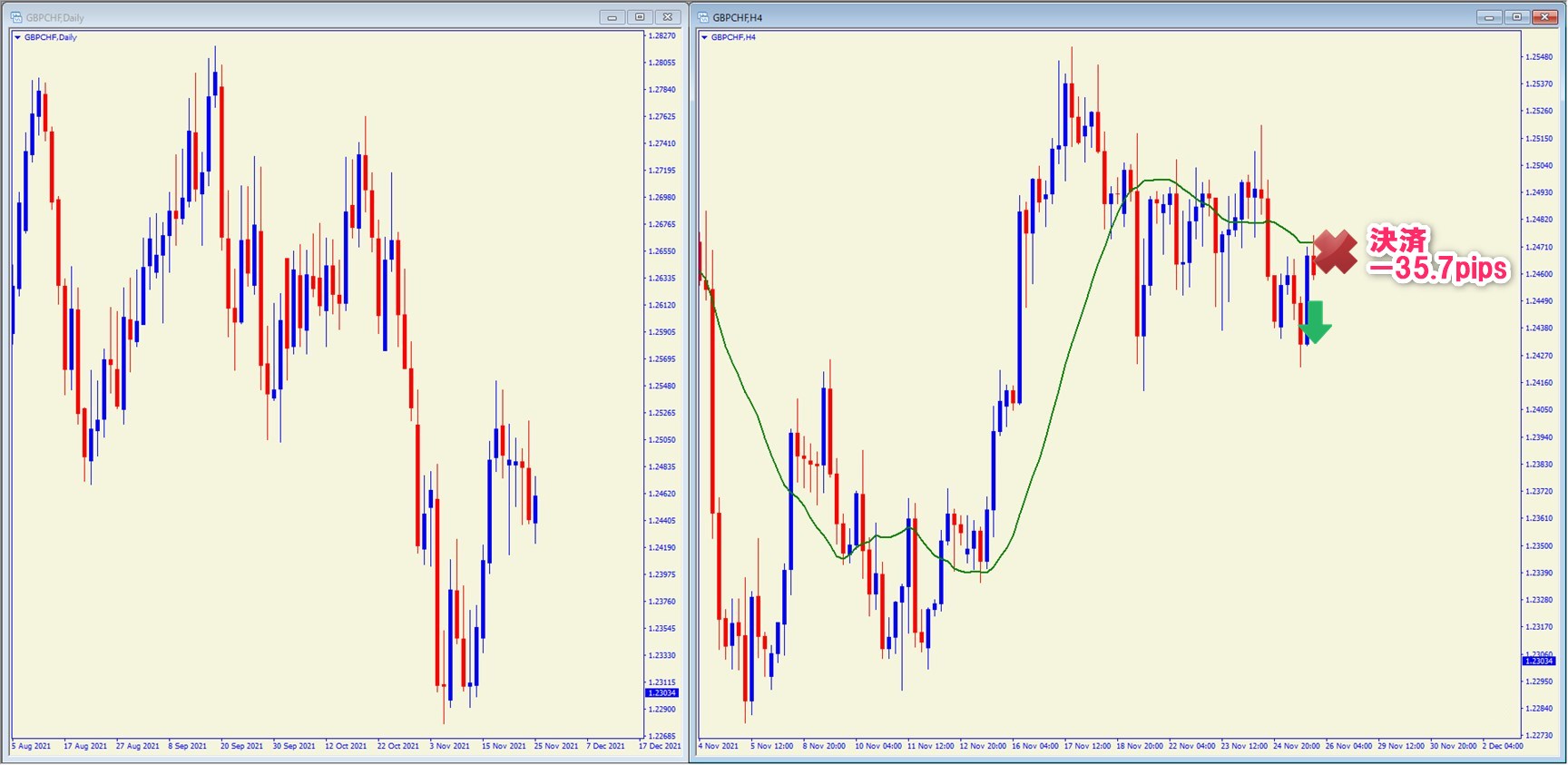Click the 23 Nov 12:00 time label
The width and height of the screenshot is (1568, 765).
click(1244, 747)
